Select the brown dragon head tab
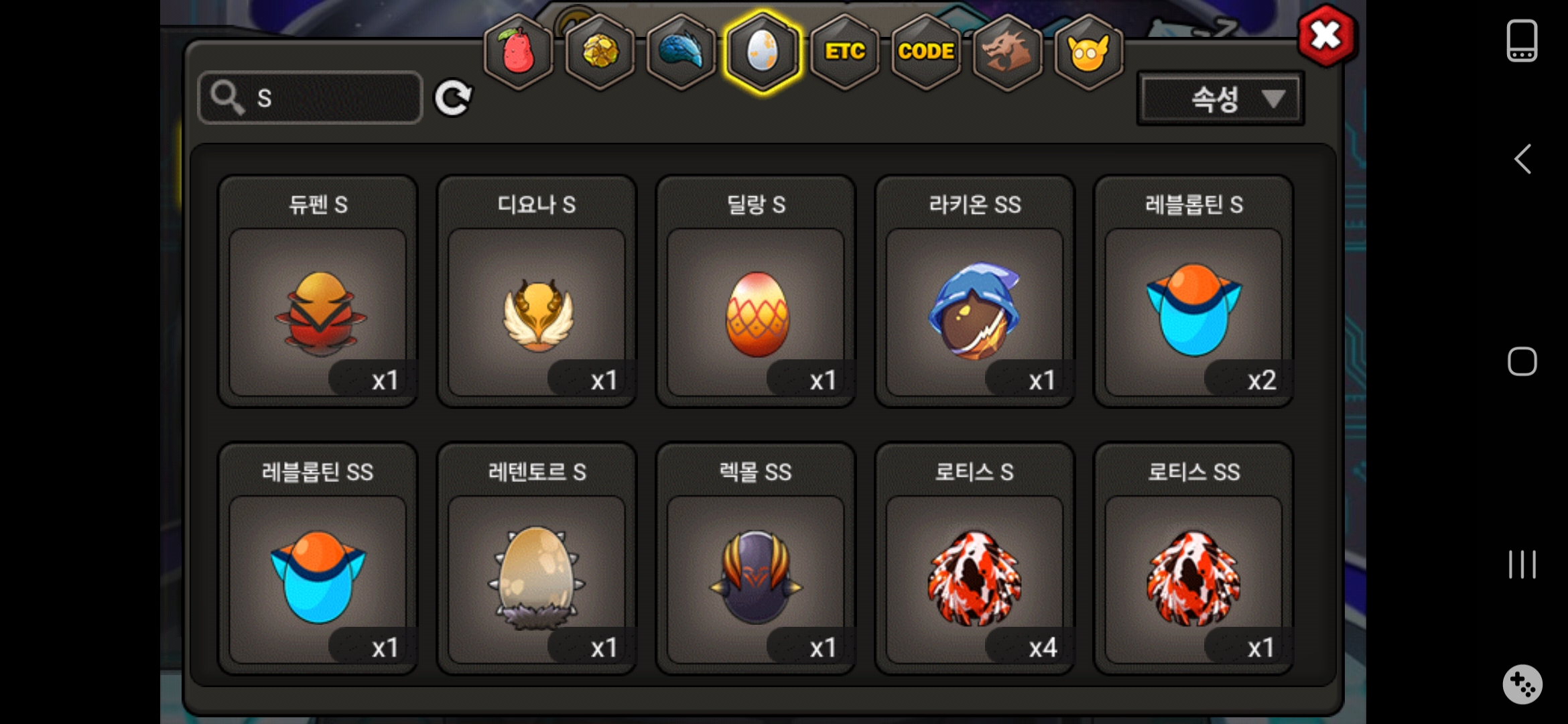 1007,52
